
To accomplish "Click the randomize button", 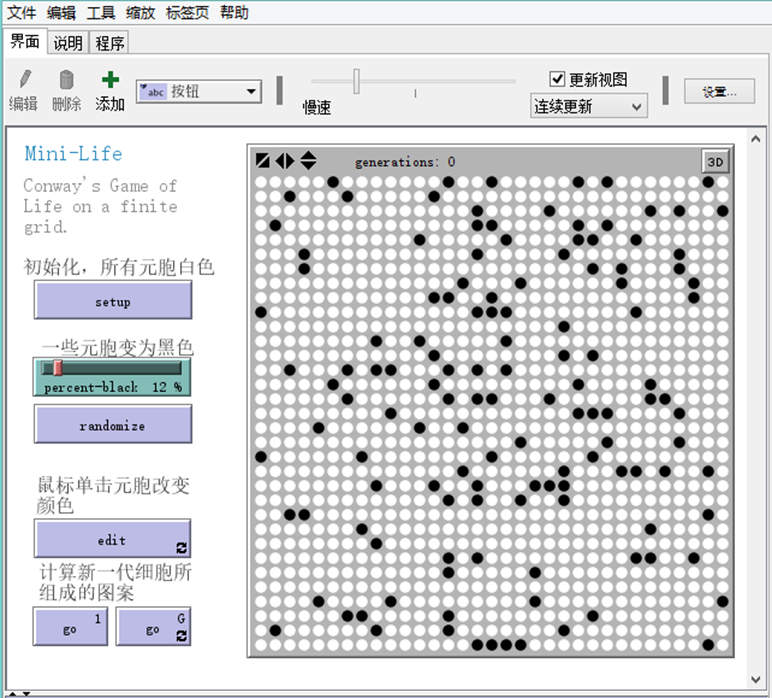I will (x=113, y=424).
